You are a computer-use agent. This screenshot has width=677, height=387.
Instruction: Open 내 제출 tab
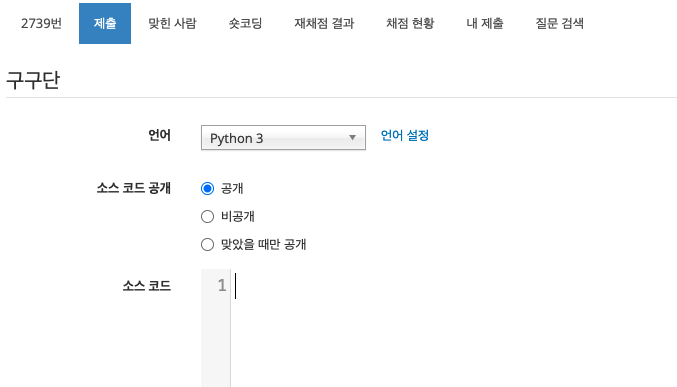tap(485, 23)
